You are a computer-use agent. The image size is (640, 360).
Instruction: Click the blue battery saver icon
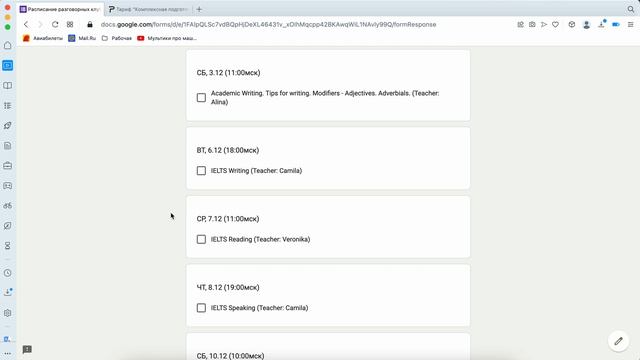pyautogui.click(x=616, y=24)
